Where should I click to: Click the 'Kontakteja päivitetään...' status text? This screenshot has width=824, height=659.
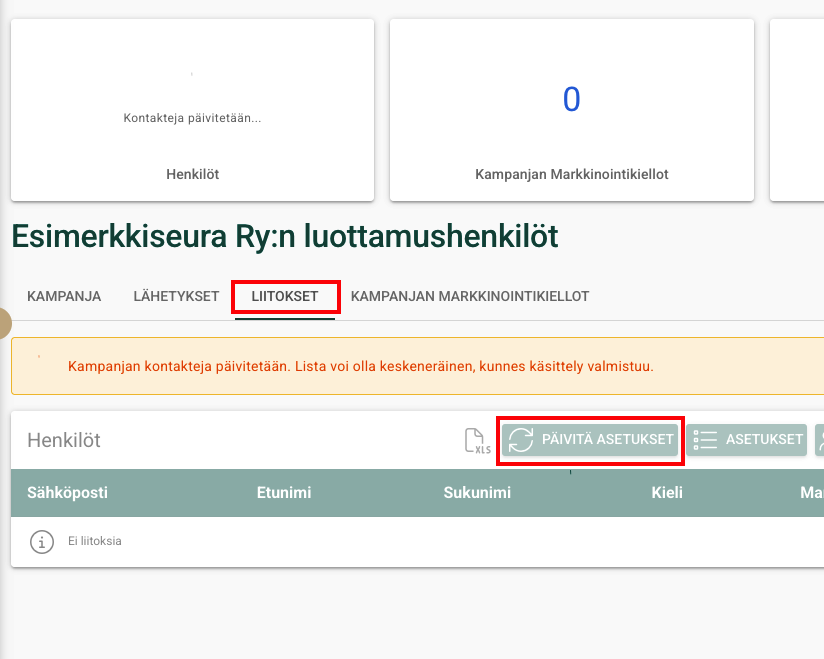(x=192, y=118)
